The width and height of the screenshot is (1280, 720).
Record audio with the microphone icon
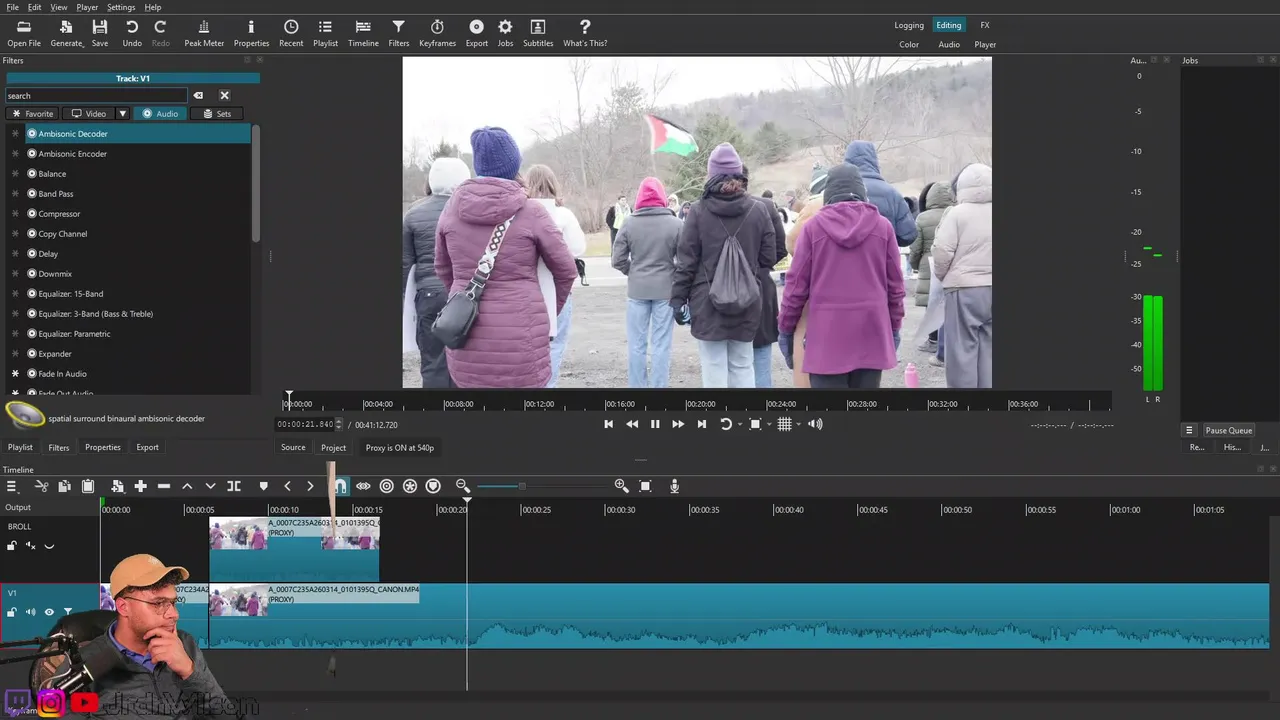674,486
